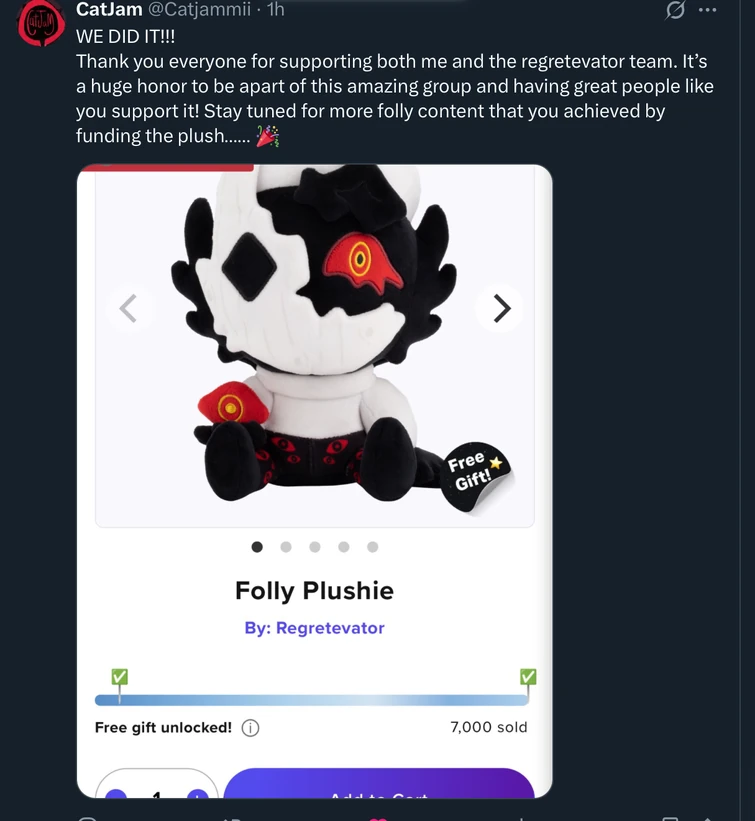
Task: Open the tweet's three-dot more menu
Action: [708, 10]
